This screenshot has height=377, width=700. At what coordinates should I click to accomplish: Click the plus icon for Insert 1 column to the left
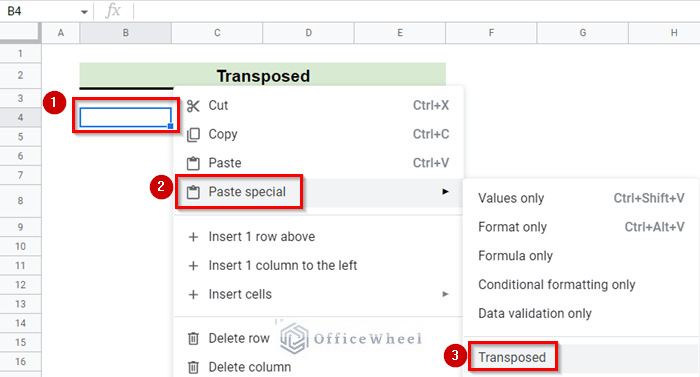pos(193,266)
